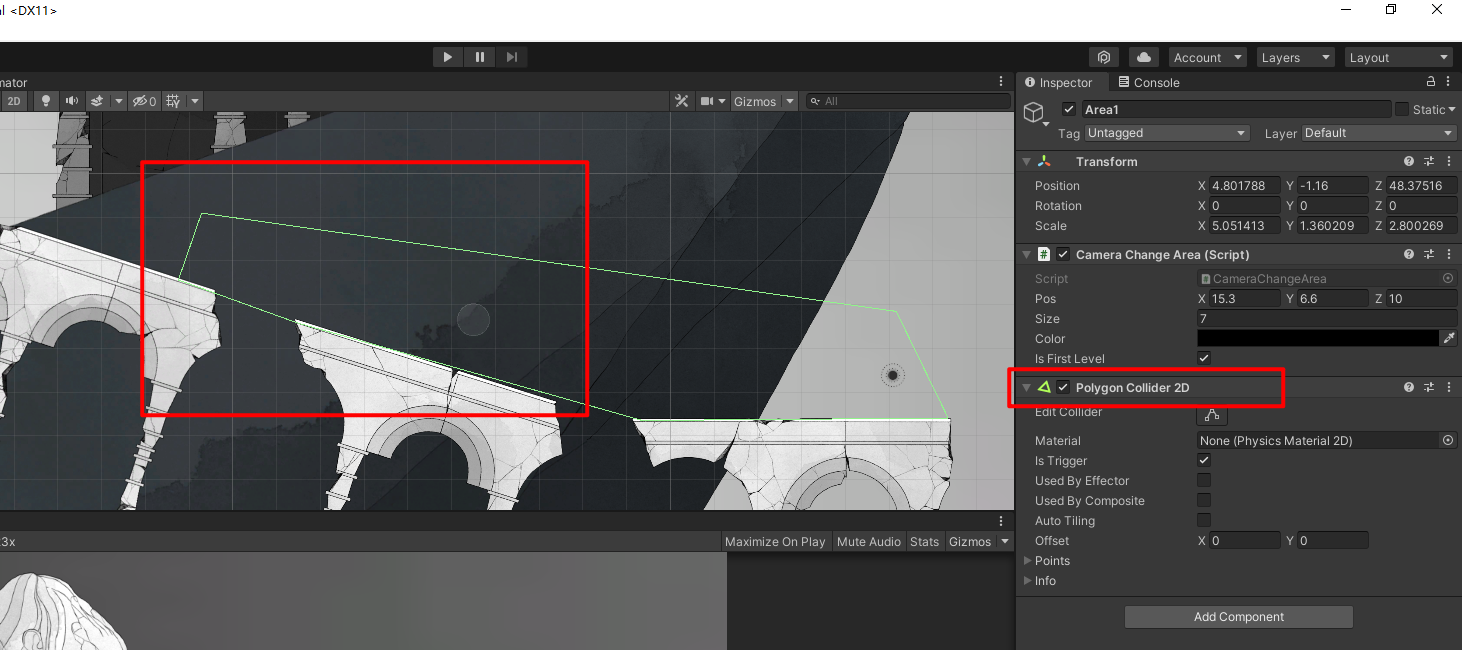Open GameObject icon picker cube
The image size is (1462, 650).
click(x=1034, y=112)
